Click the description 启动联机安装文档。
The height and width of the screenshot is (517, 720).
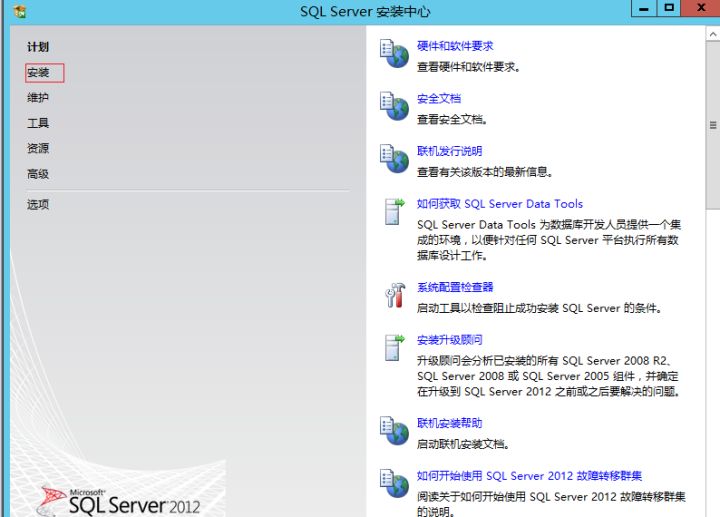(463, 444)
